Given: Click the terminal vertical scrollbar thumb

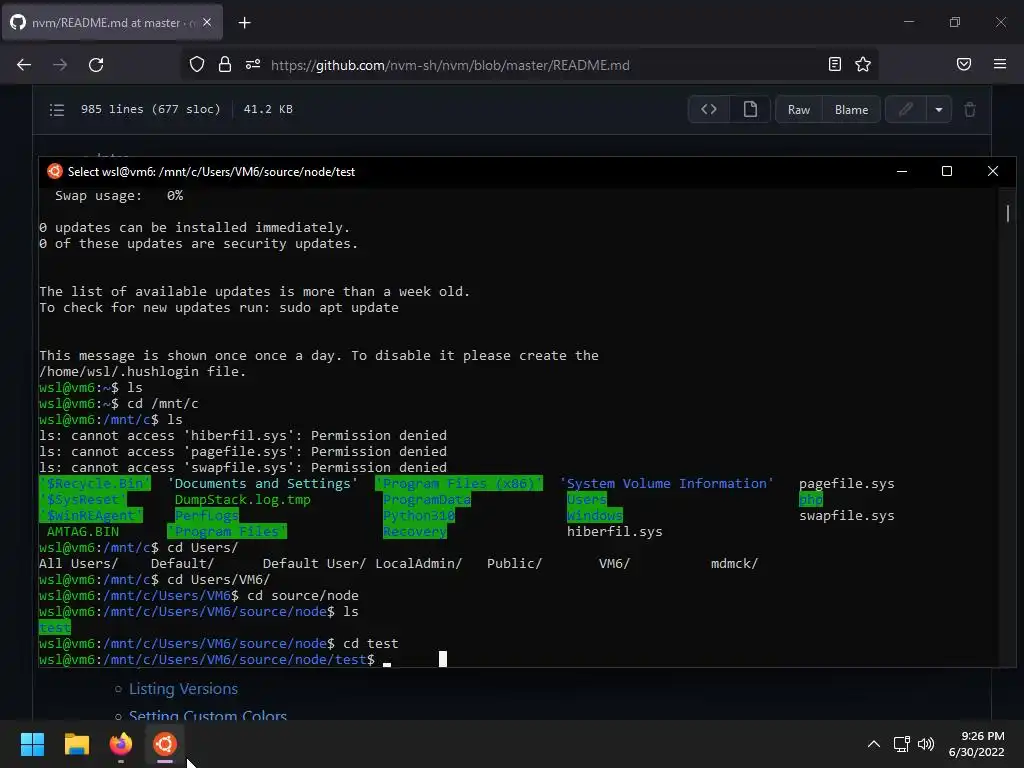Looking at the screenshot, I should pos(1008,213).
